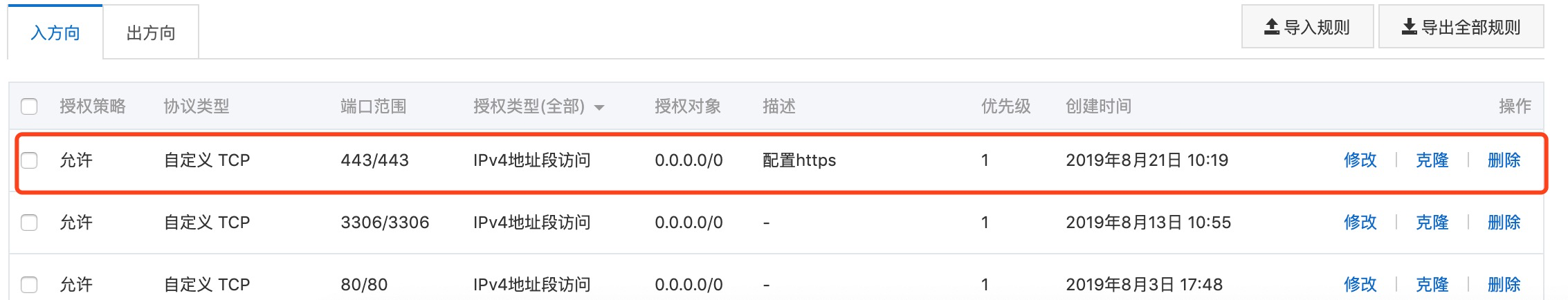
Task: Click 克隆 for the 443/443 rule
Action: [x=1432, y=160]
